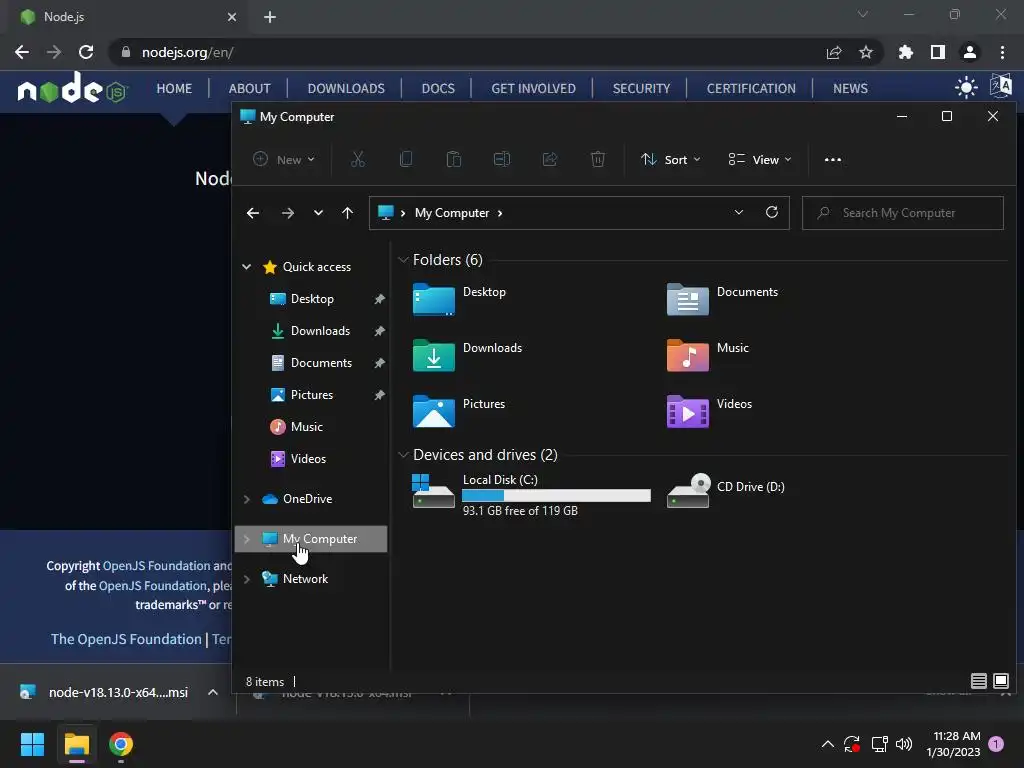
Task: Open ABOUT on Node.js site menu
Action: (x=249, y=88)
